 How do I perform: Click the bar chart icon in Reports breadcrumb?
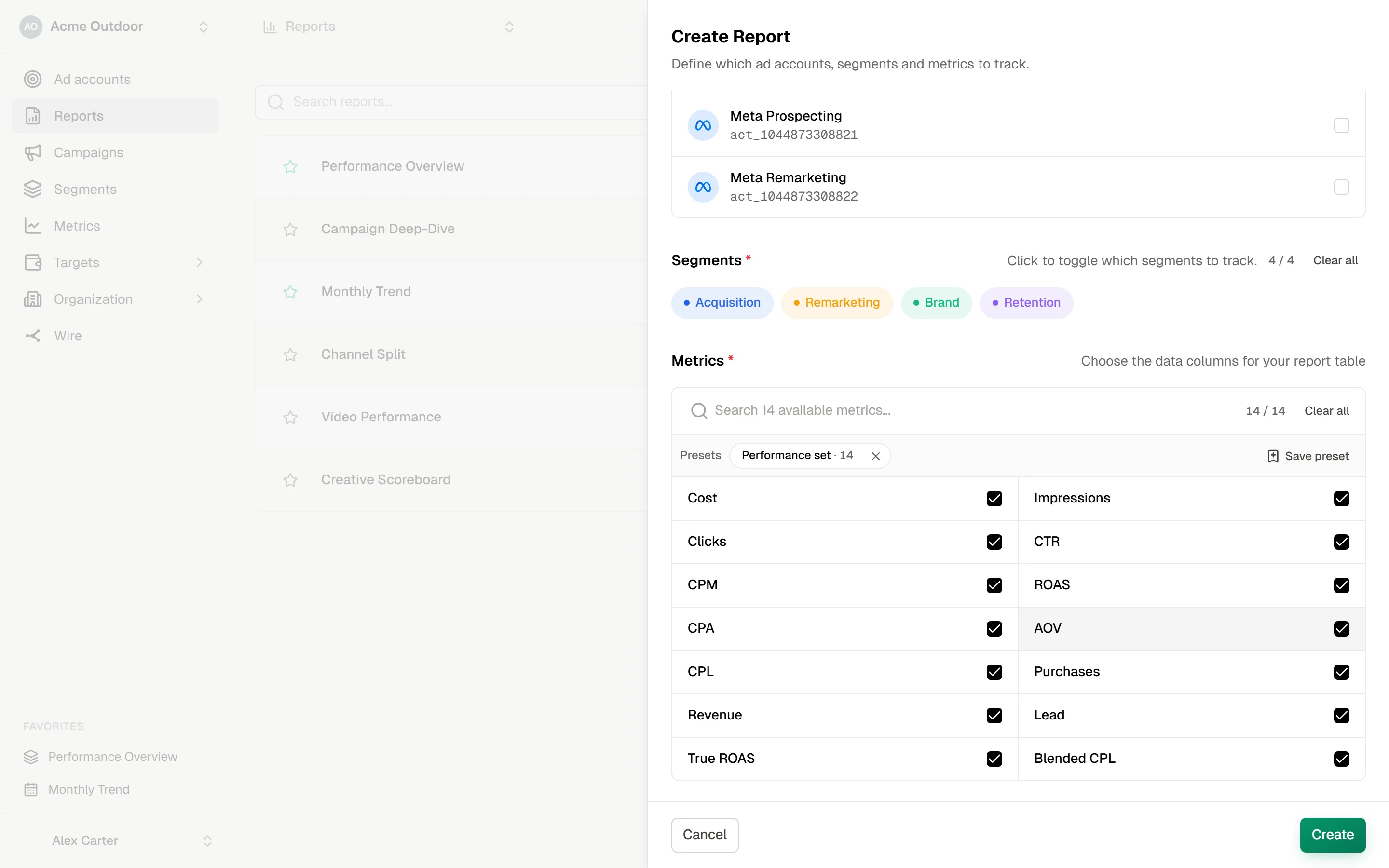point(270,27)
